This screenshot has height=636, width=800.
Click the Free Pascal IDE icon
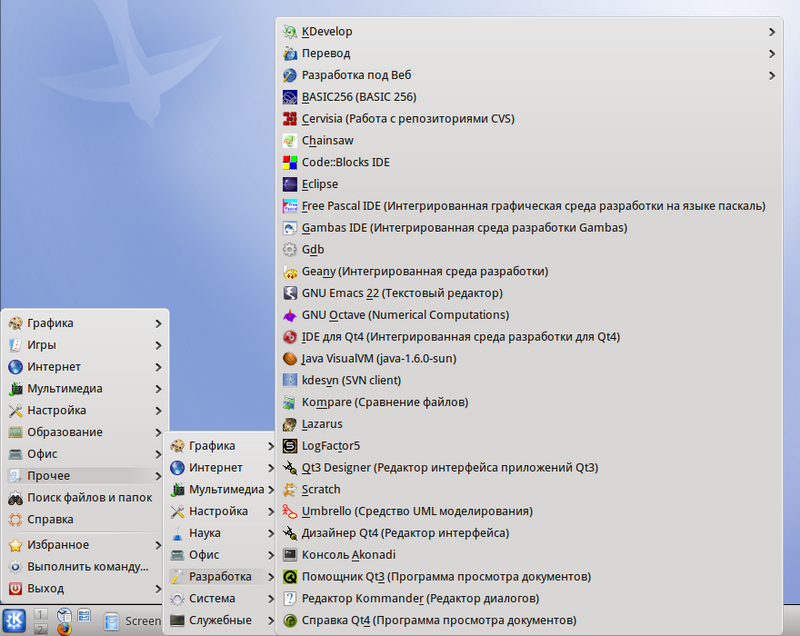290,206
